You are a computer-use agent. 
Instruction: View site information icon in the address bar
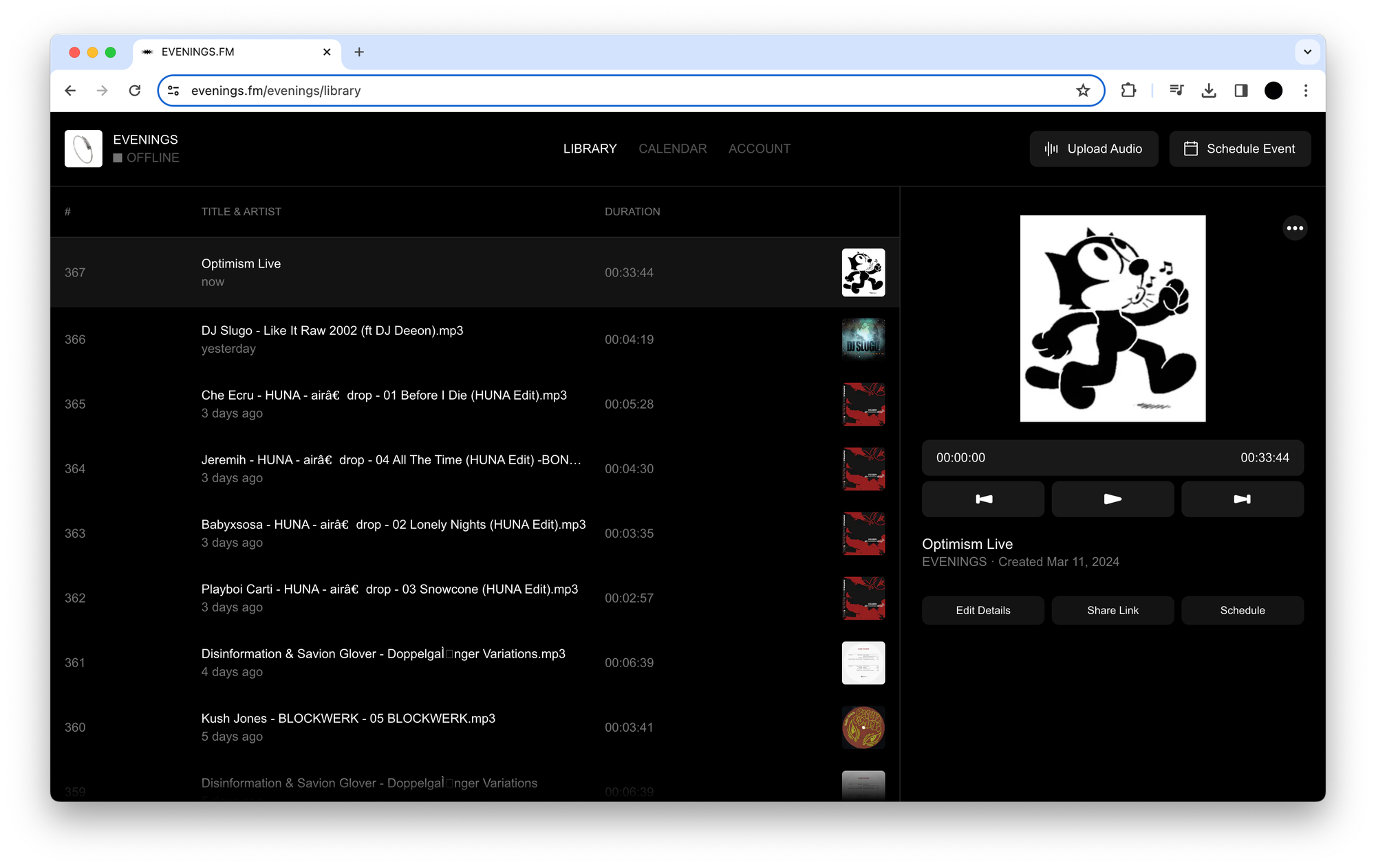click(x=173, y=91)
